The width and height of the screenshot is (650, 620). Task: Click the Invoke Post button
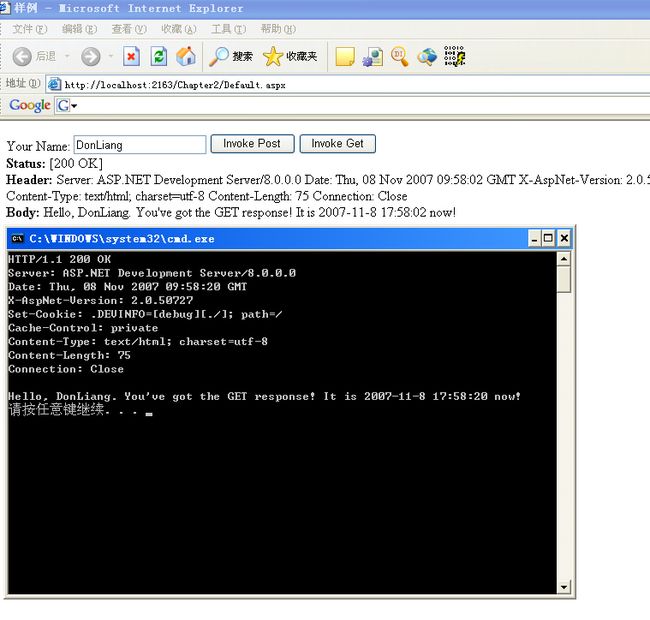(252, 143)
